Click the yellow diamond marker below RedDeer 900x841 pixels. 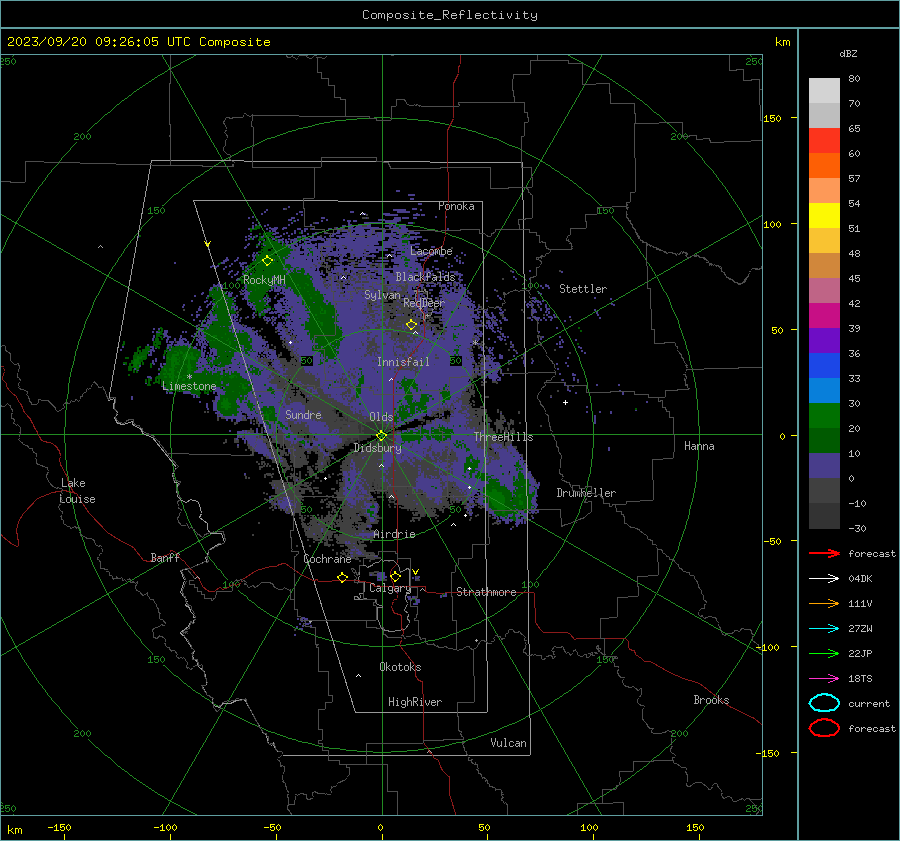(412, 325)
